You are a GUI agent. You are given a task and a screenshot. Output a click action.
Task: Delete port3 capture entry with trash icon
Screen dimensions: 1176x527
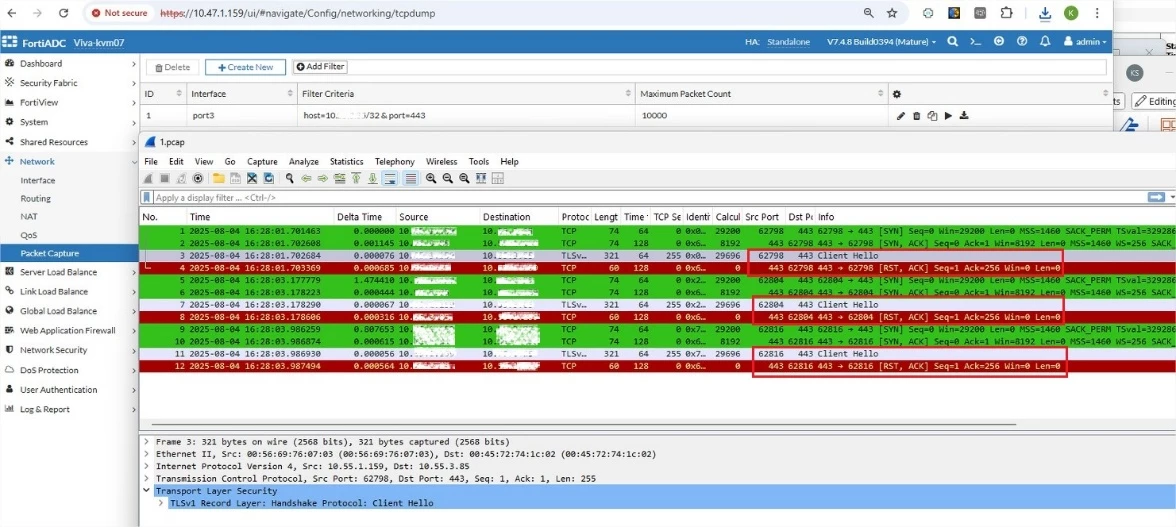tap(916, 116)
